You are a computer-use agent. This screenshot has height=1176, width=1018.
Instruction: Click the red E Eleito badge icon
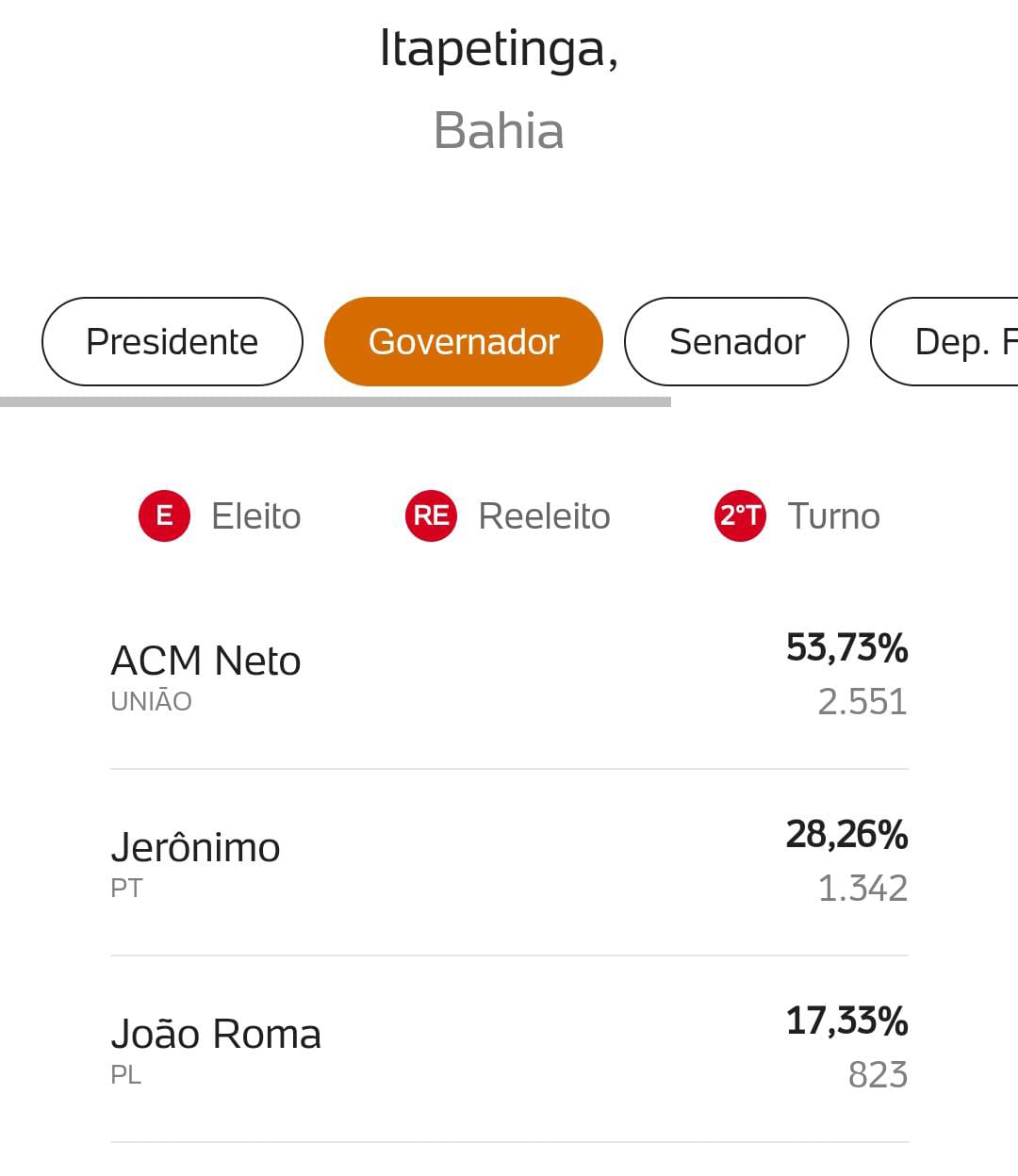click(x=164, y=515)
